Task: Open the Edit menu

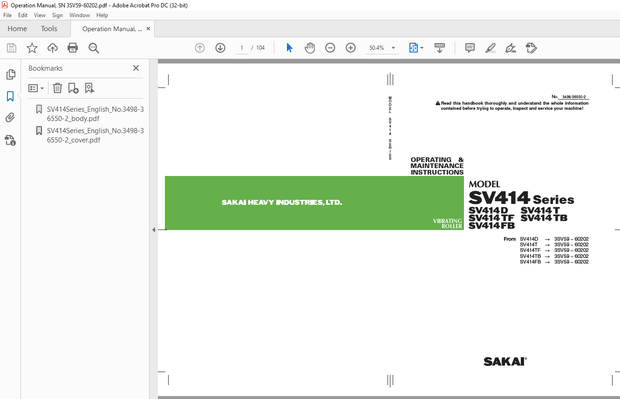Action: pos(23,15)
